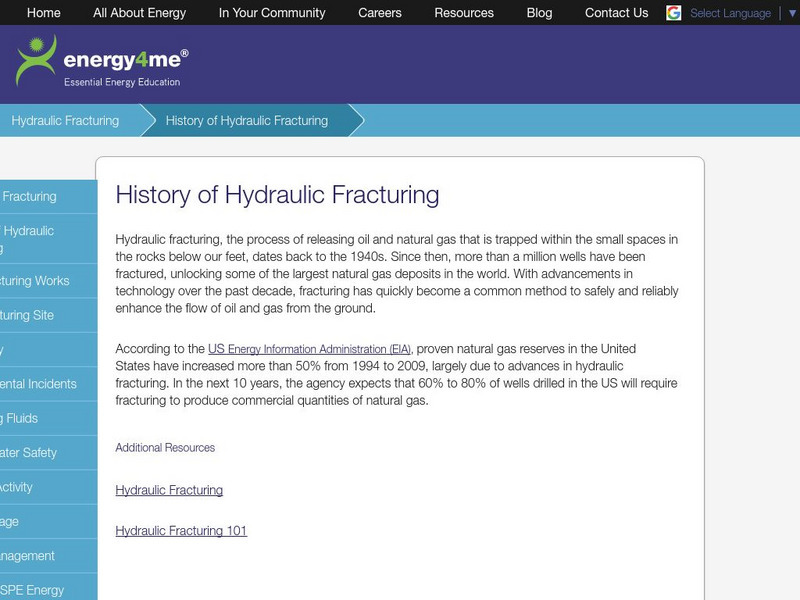Open the Resources menu
Screen dimensions: 800x600
[462, 13]
